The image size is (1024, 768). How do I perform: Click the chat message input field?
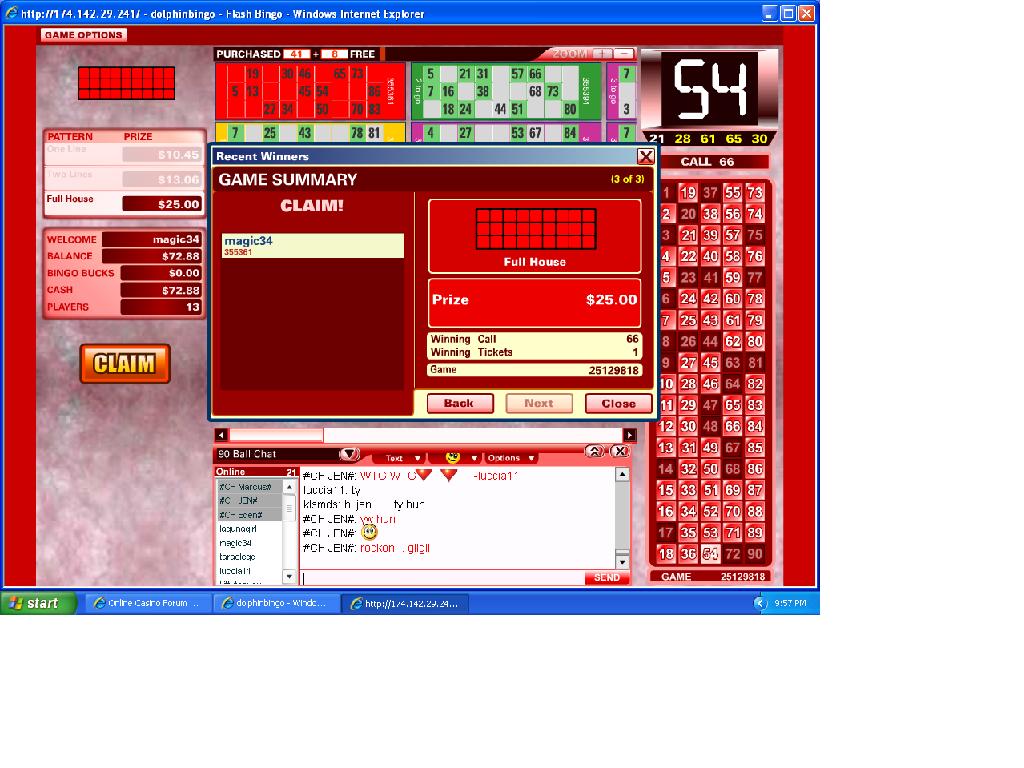coord(442,578)
